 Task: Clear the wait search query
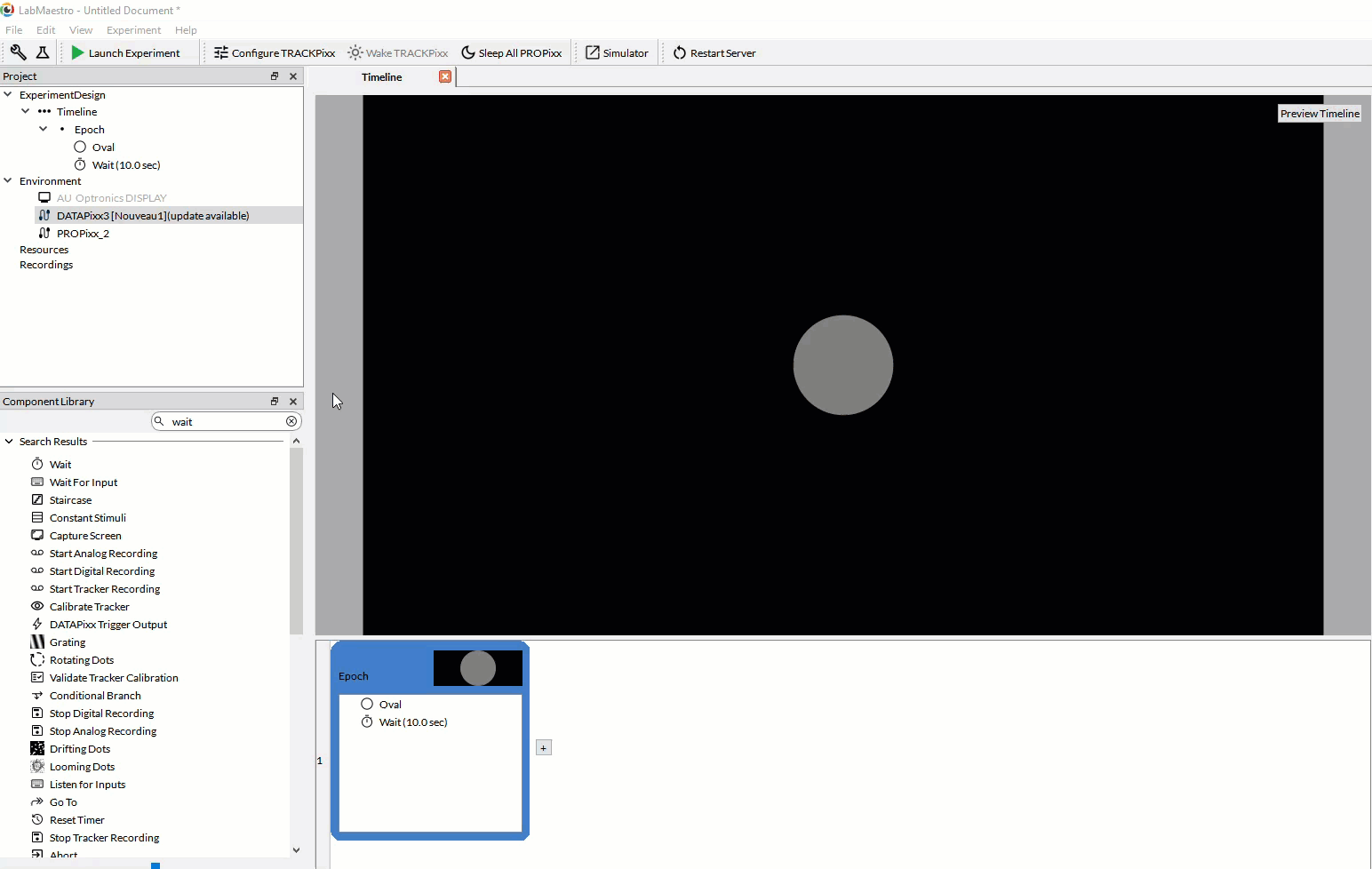point(291,421)
